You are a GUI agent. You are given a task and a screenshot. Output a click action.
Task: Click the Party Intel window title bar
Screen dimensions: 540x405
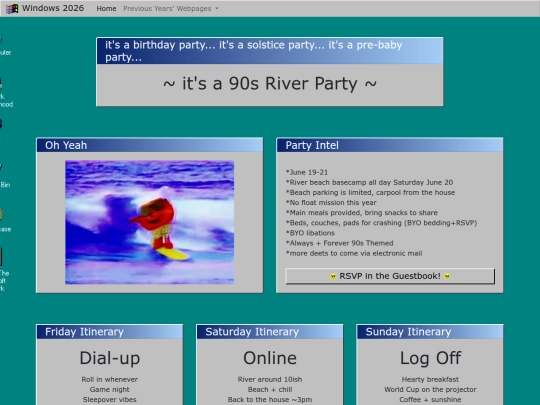click(x=390, y=145)
